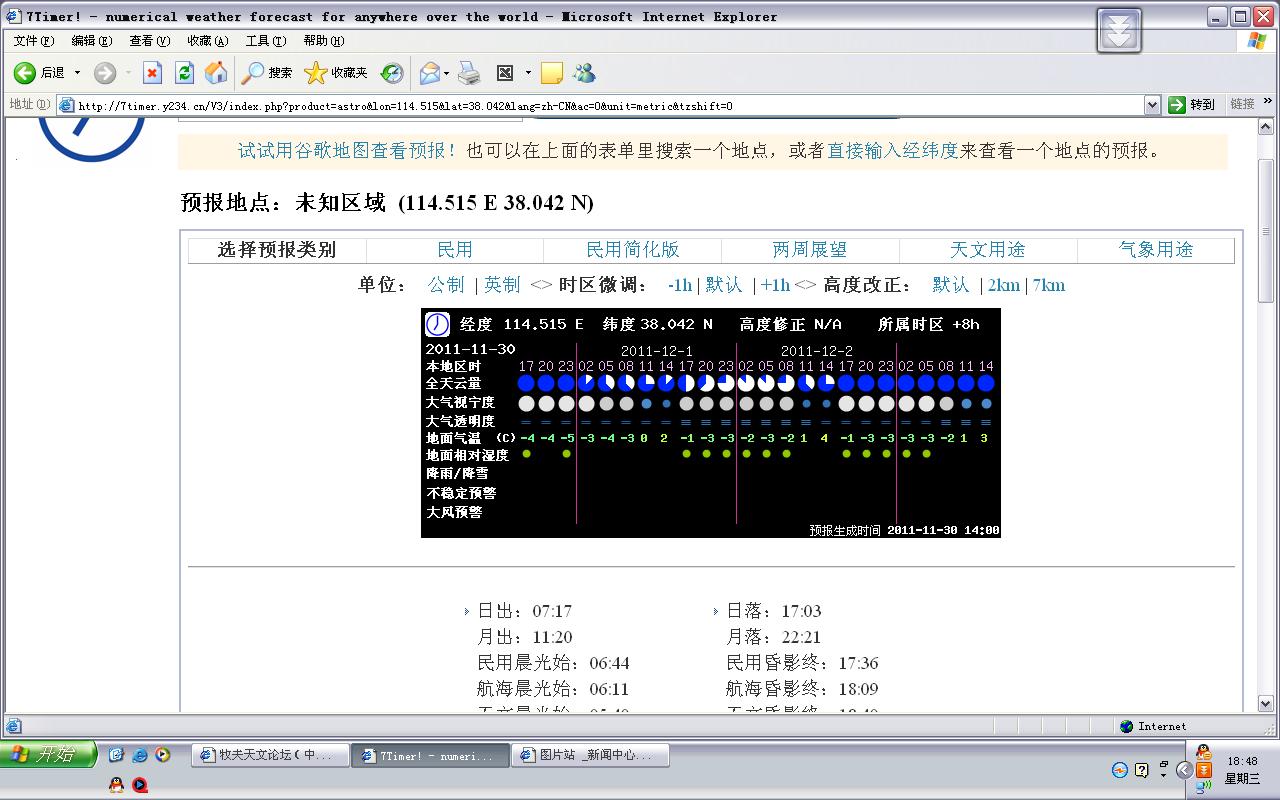This screenshot has width=1280, height=800.
Task: Click the 直接输入经纬度 link
Action: (x=893, y=151)
